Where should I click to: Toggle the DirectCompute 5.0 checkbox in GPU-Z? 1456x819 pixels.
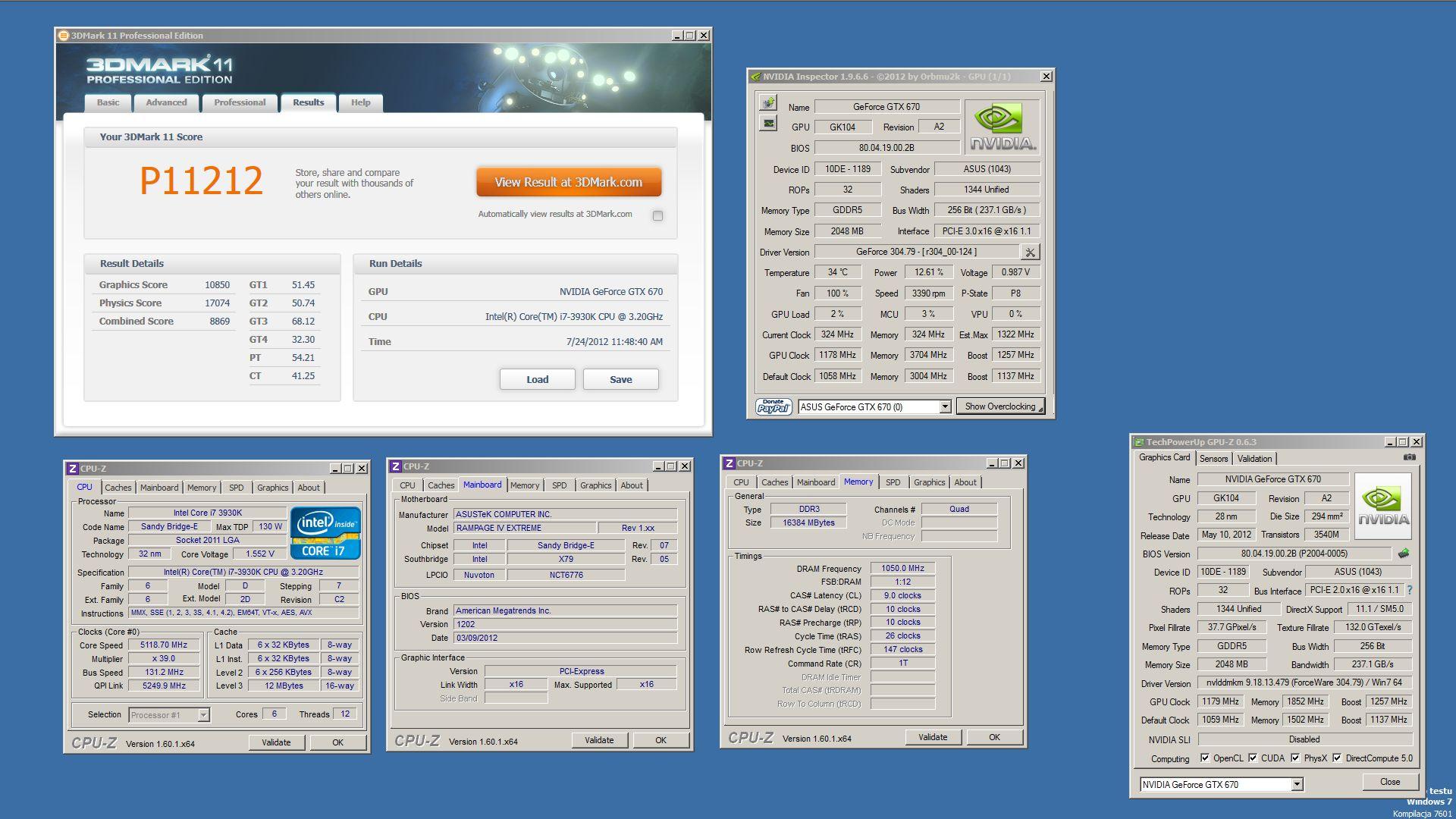(x=1337, y=758)
